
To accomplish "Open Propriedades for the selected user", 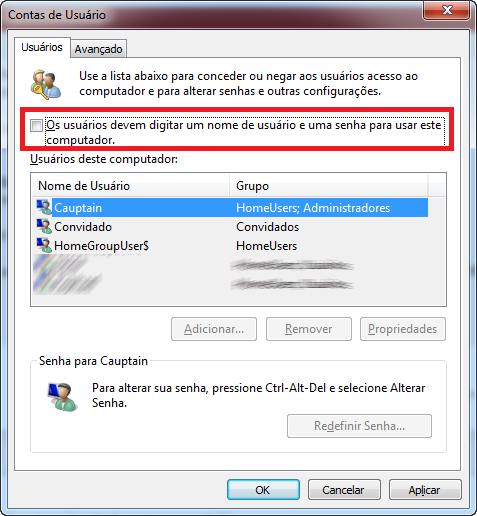I will 403,329.
